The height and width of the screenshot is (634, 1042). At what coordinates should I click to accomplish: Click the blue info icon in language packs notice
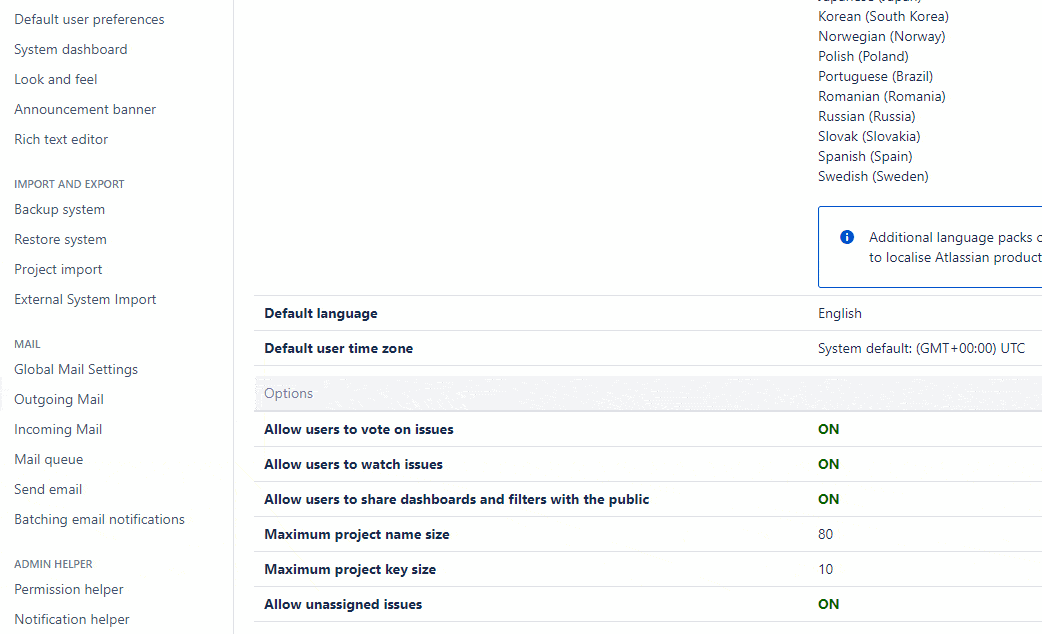(847, 237)
